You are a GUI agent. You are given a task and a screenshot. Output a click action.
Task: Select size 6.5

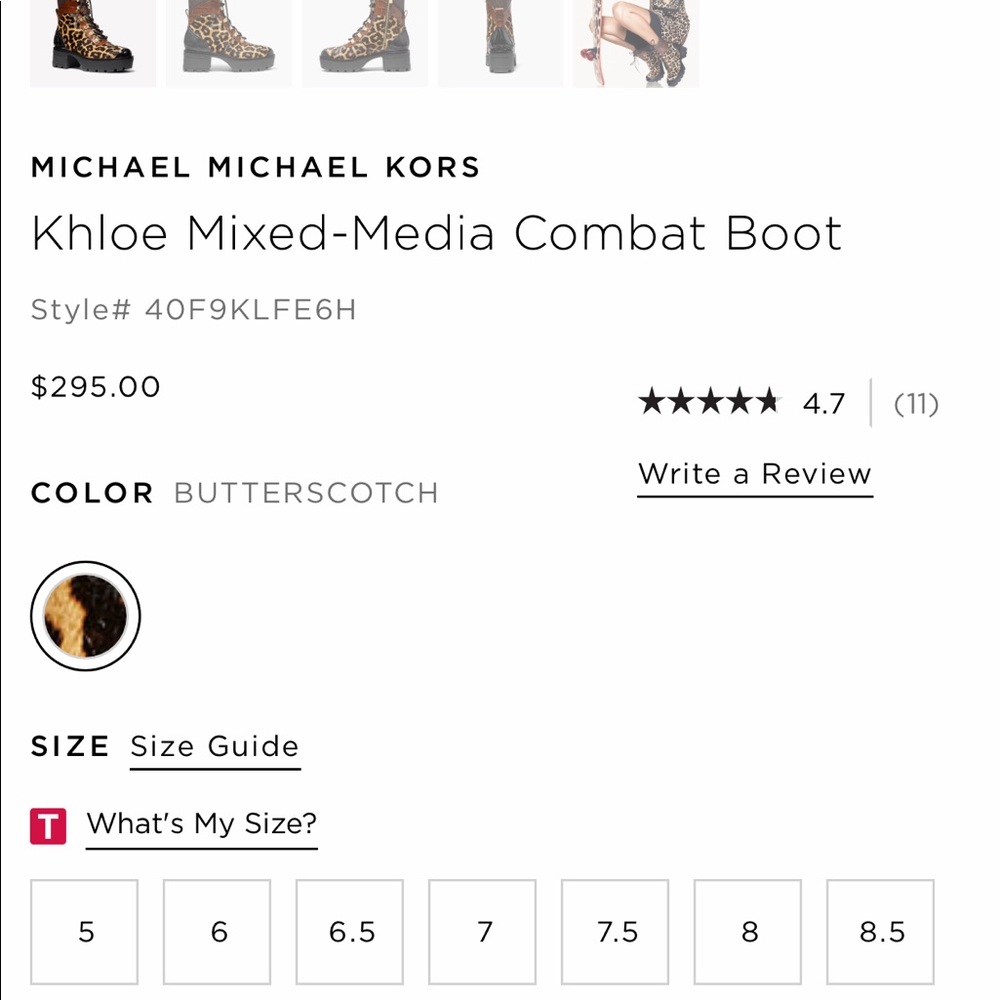tap(350, 932)
